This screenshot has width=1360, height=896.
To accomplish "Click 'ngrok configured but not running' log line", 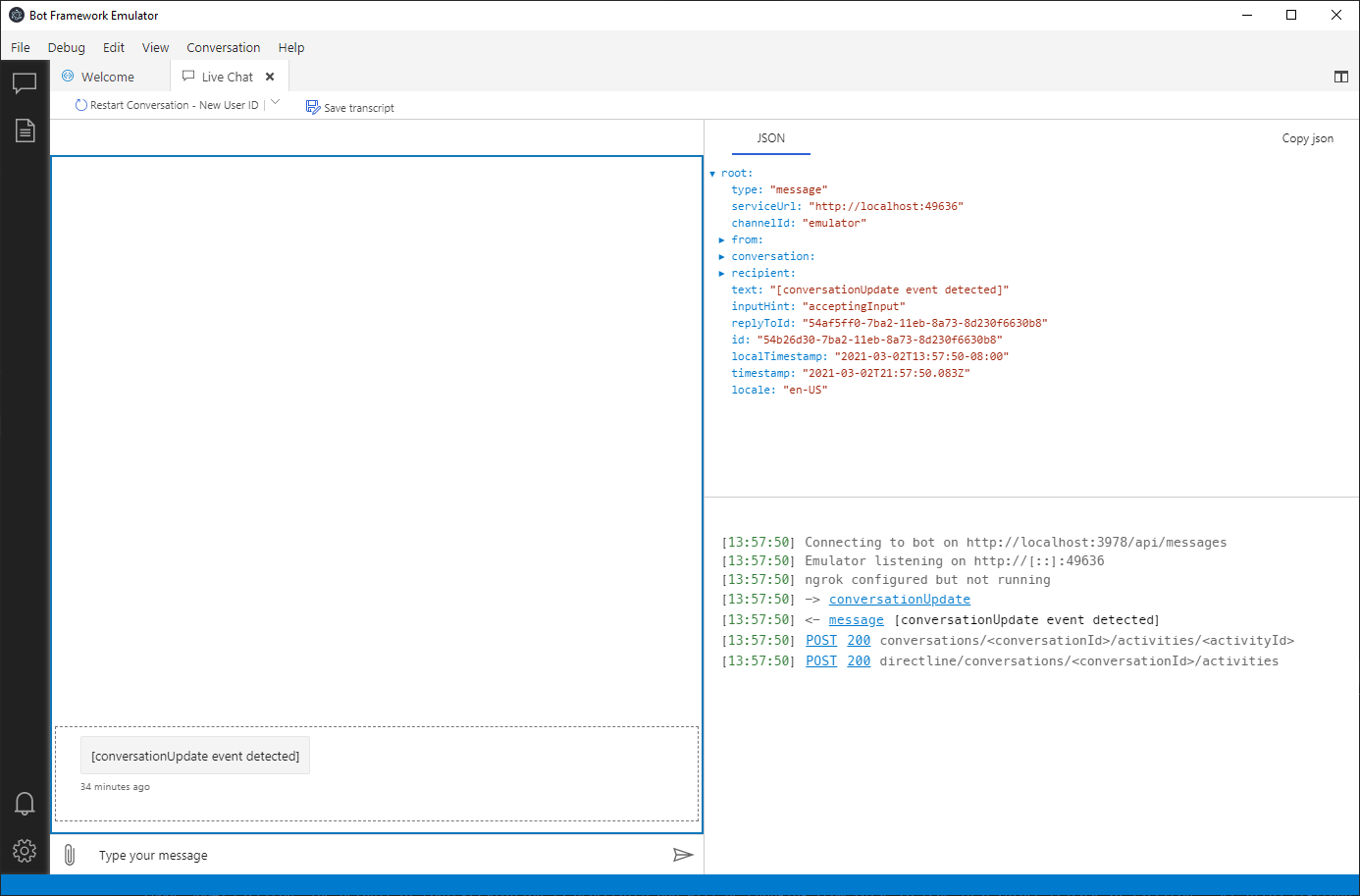I will pyautogui.click(x=886, y=580).
